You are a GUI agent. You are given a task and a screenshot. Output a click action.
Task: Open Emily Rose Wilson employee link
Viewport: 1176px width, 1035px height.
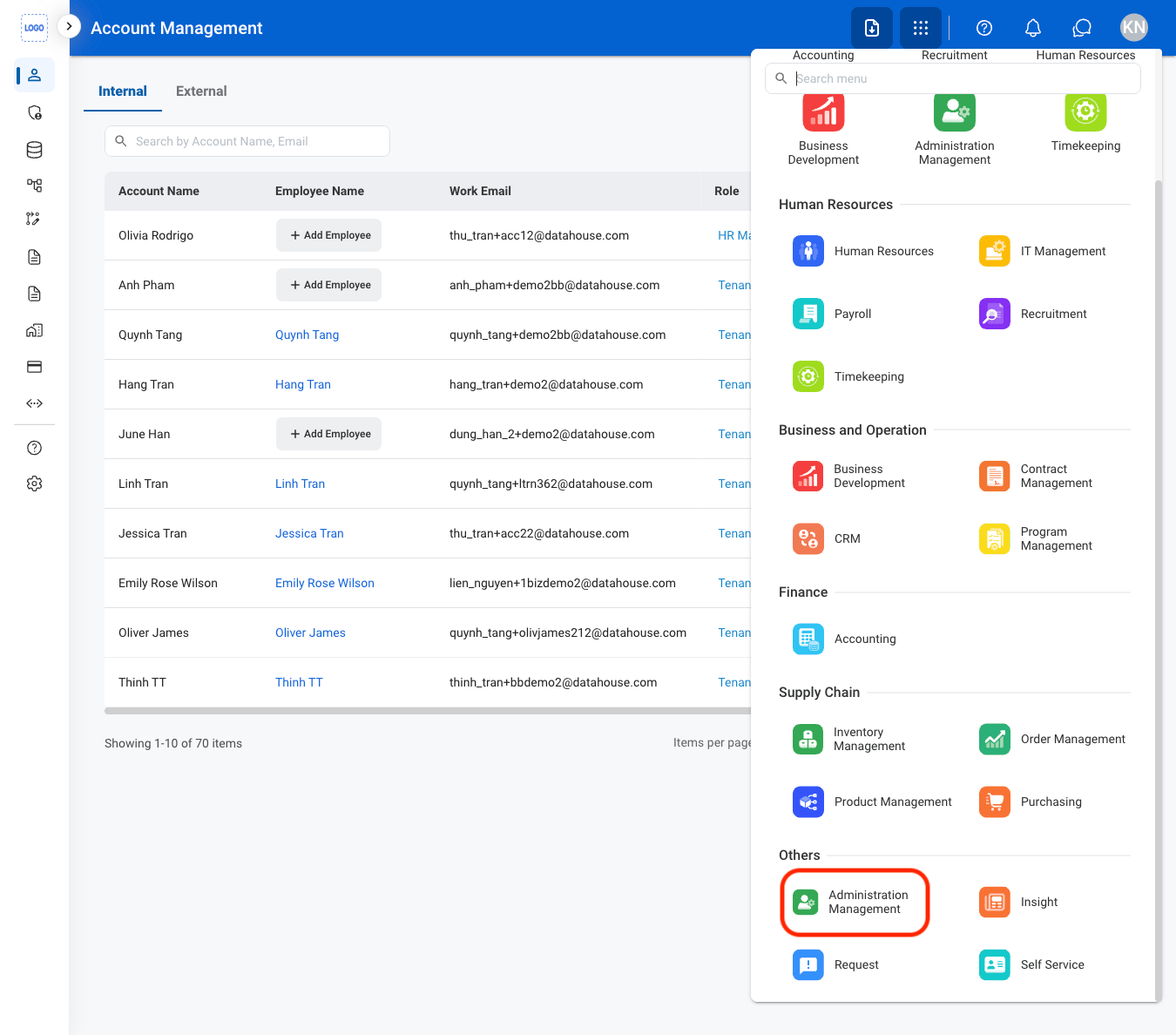[325, 583]
